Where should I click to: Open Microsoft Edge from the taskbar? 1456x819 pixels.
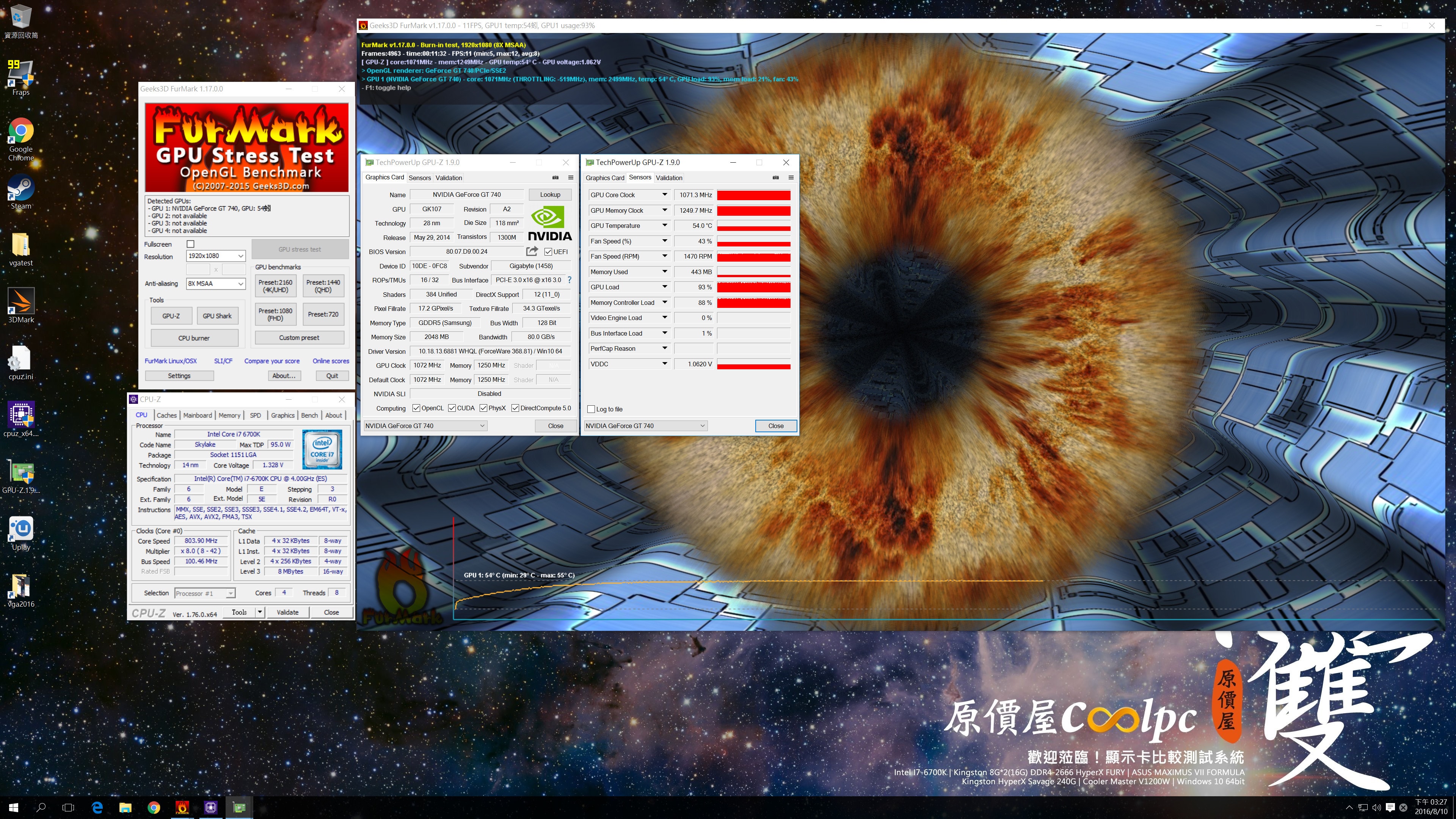97,808
